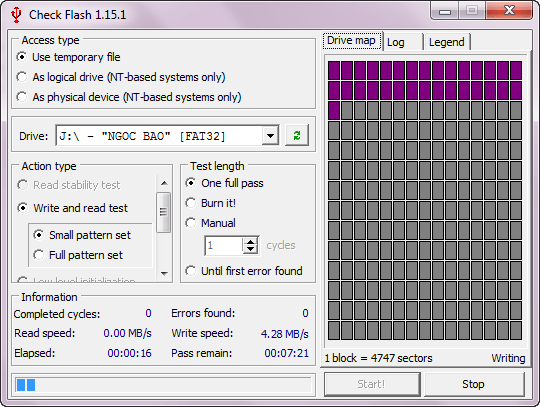
Task: Click the cycles number input field
Action: coord(224,246)
